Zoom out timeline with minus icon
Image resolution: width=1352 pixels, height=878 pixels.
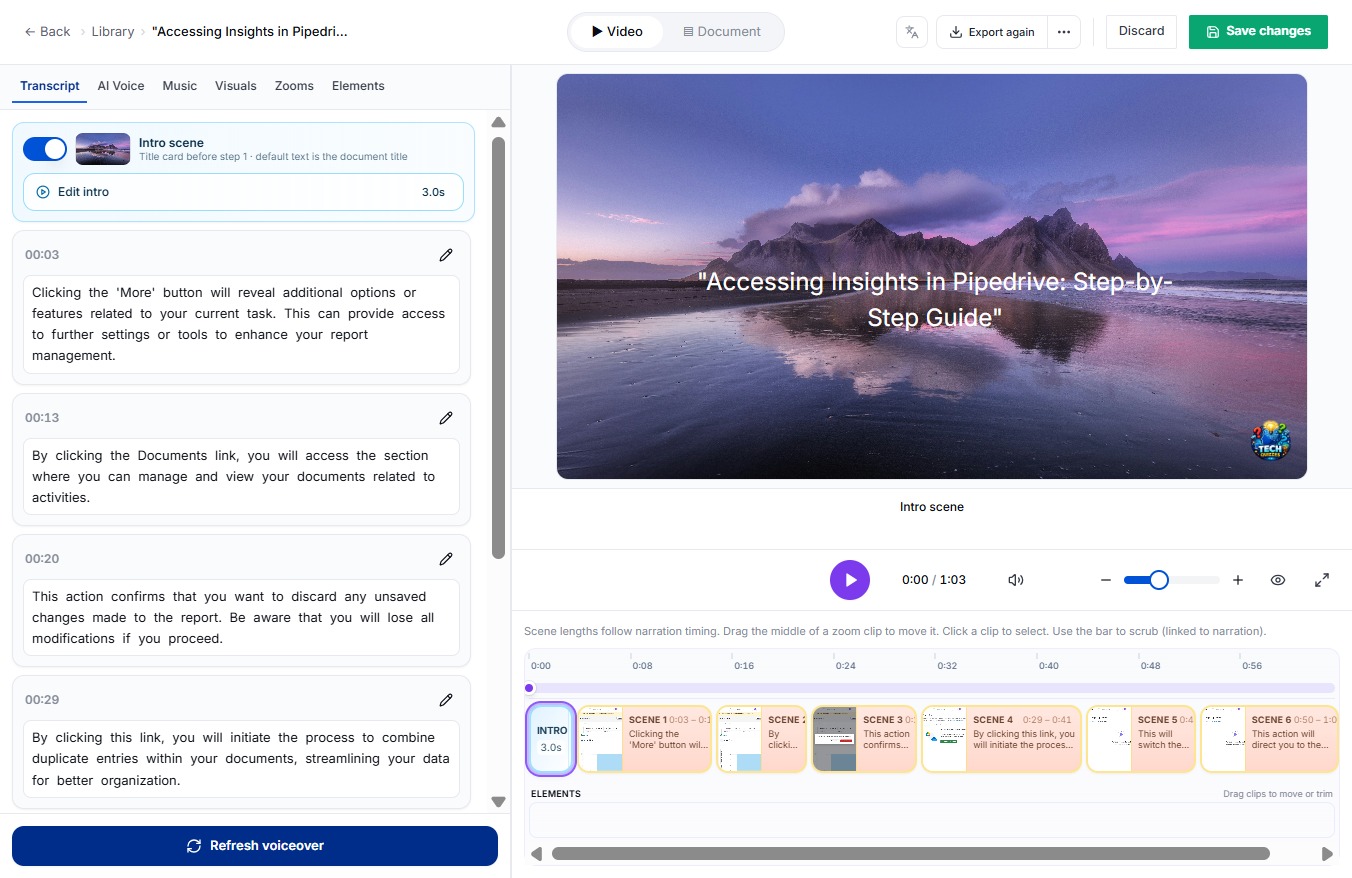click(x=1106, y=580)
